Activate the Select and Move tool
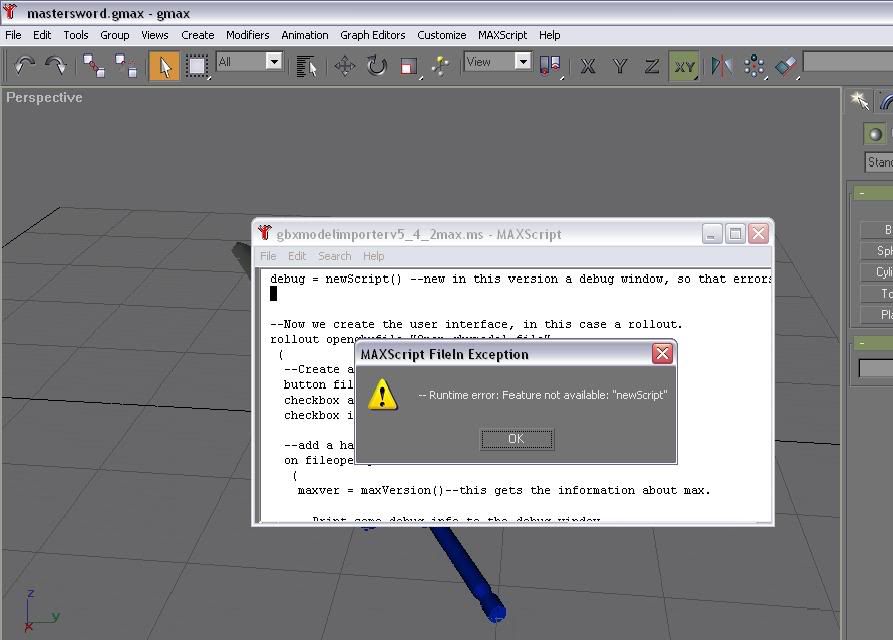The height and width of the screenshot is (640, 893). (x=345, y=66)
